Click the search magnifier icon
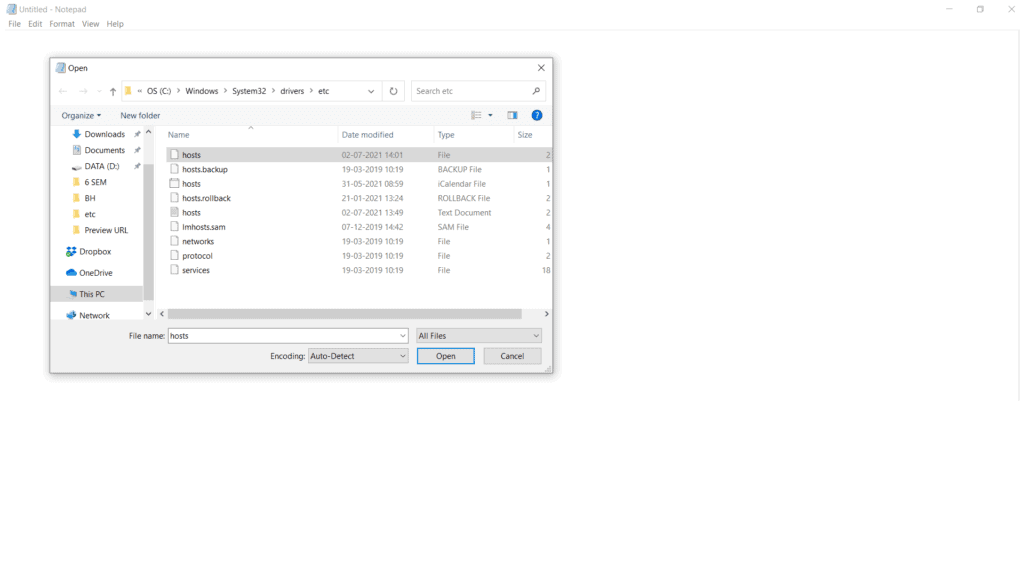 pos(536,90)
